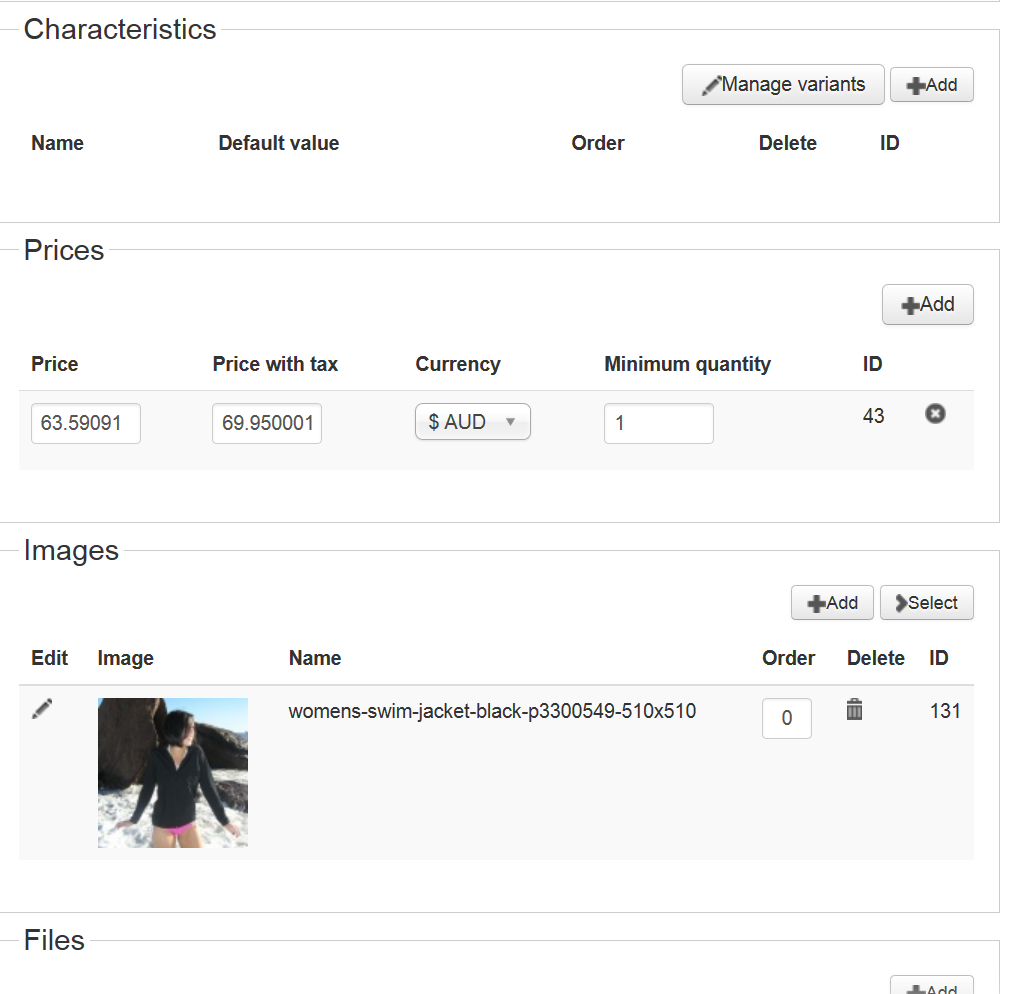This screenshot has height=994, width=1032.
Task: Click the Price input field
Action: 85,423
